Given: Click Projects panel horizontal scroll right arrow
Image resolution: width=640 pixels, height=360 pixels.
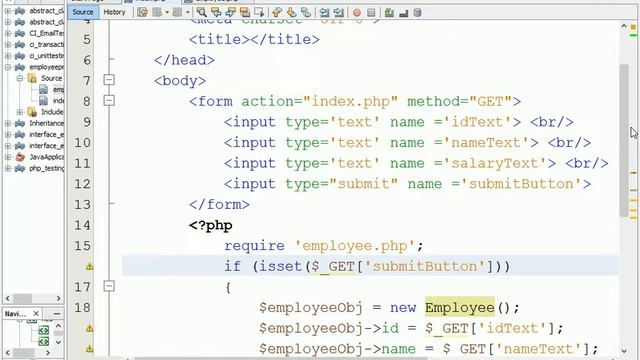Looking at the screenshot, I should tap(58, 298).
